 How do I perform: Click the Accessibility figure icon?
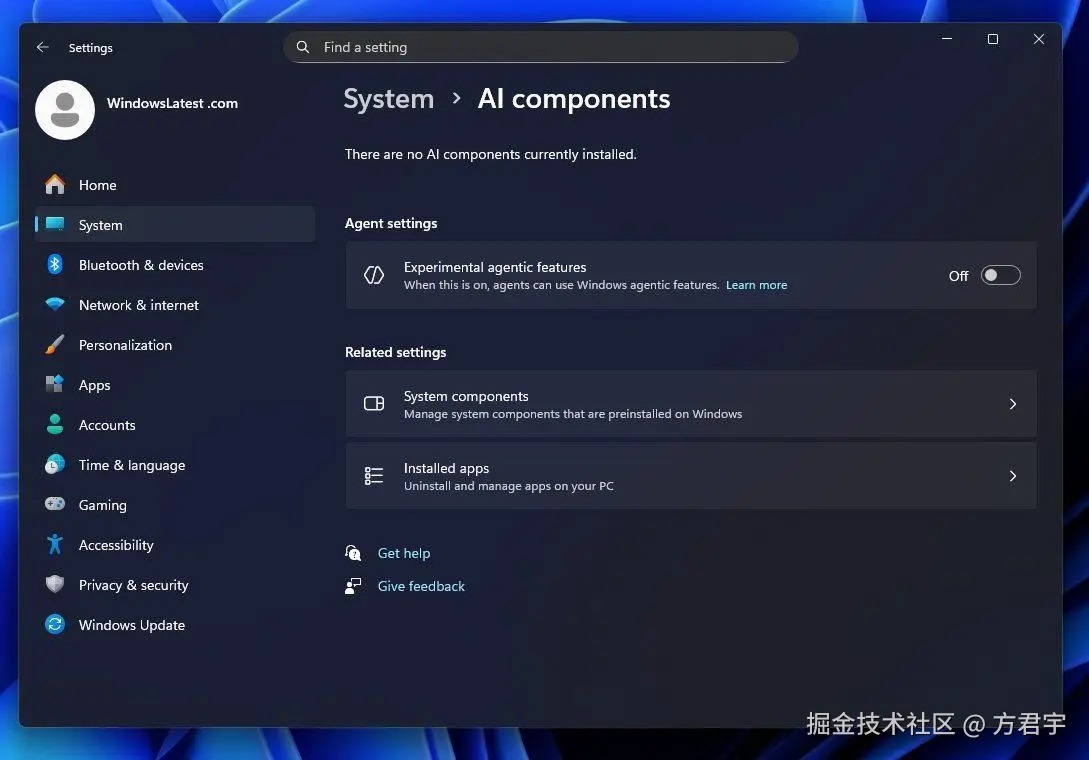pyautogui.click(x=55, y=545)
